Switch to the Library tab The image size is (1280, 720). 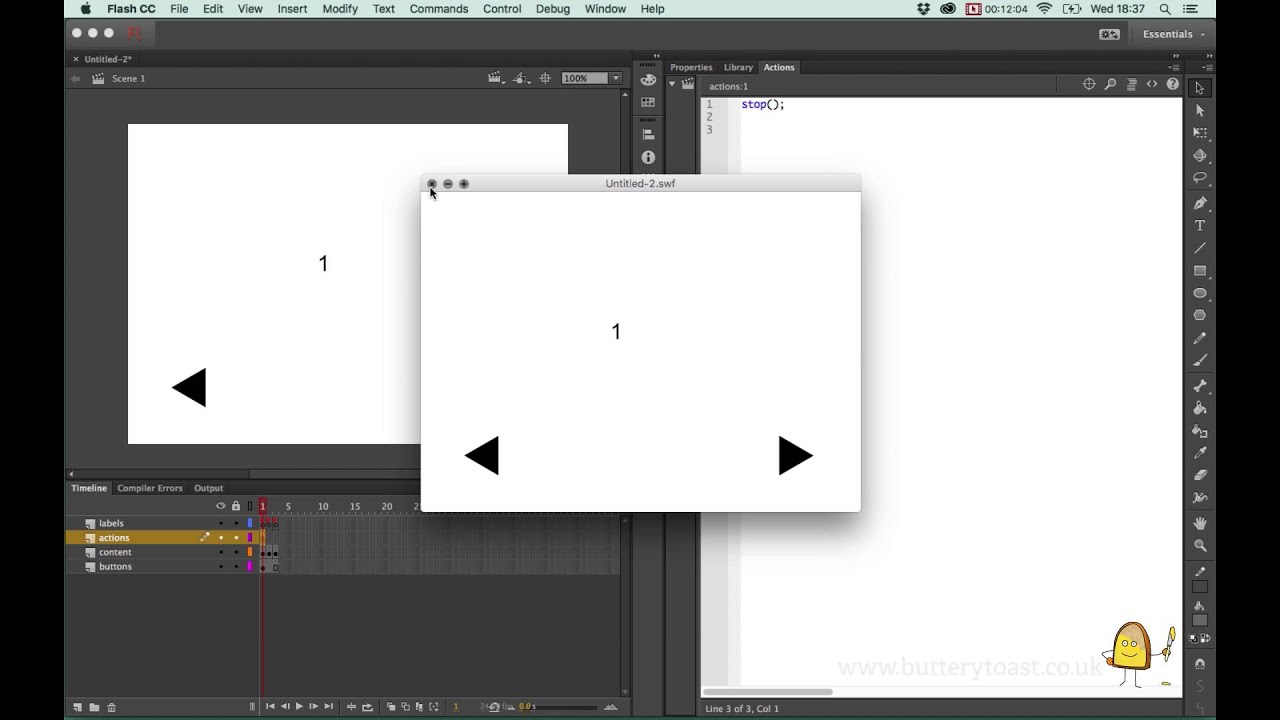click(738, 67)
